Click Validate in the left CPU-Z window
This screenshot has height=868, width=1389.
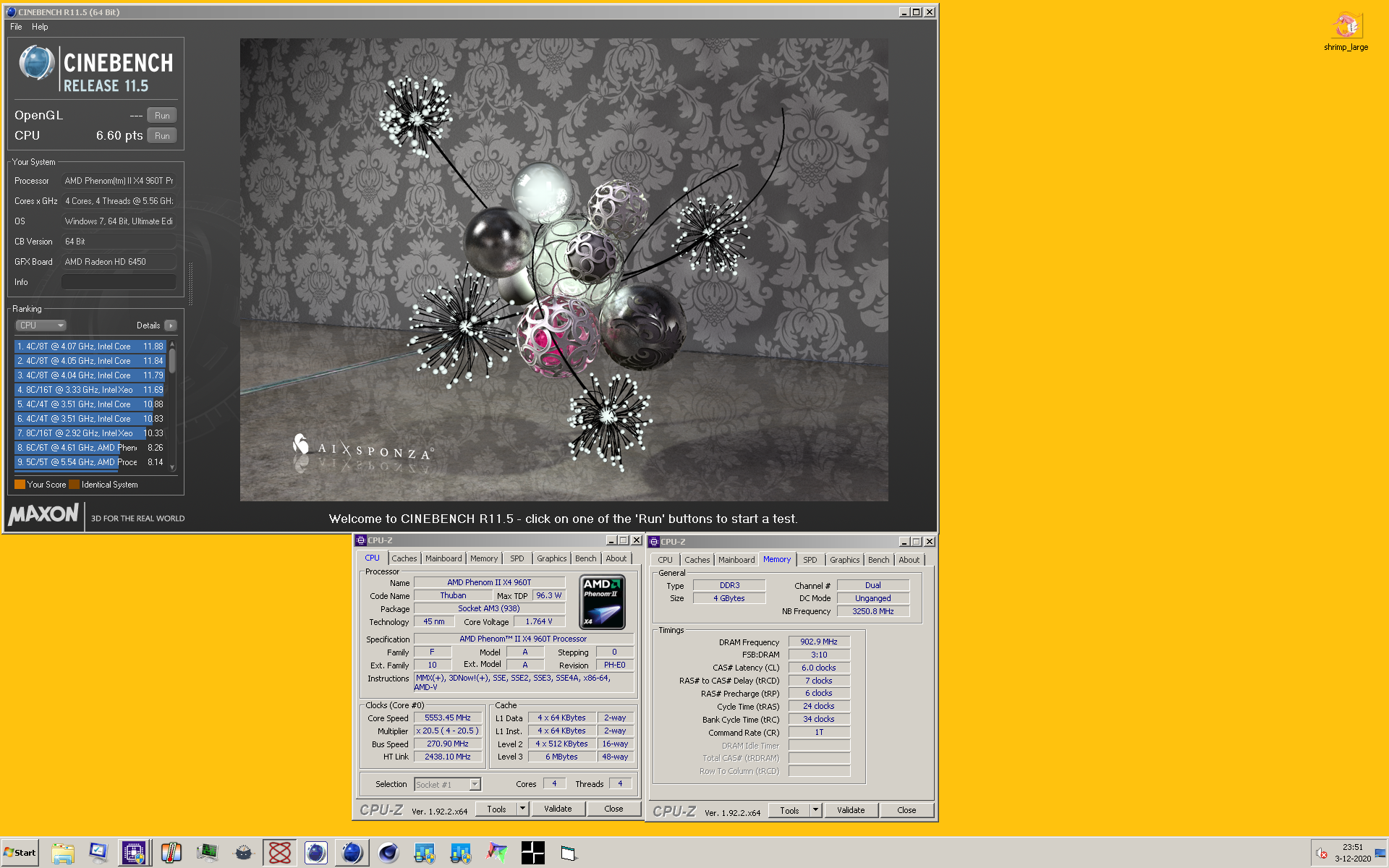[558, 809]
